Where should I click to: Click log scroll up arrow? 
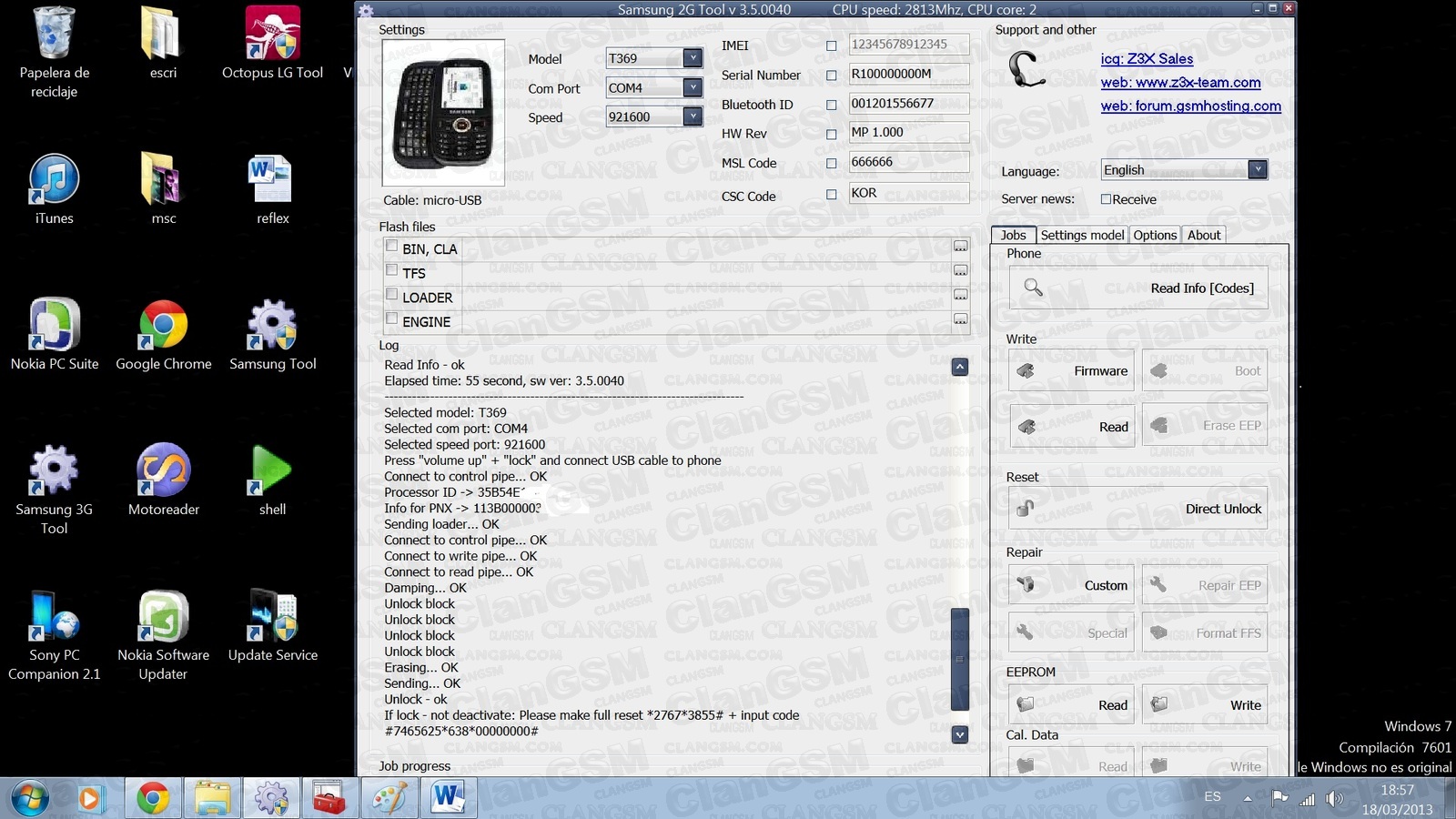click(x=959, y=367)
